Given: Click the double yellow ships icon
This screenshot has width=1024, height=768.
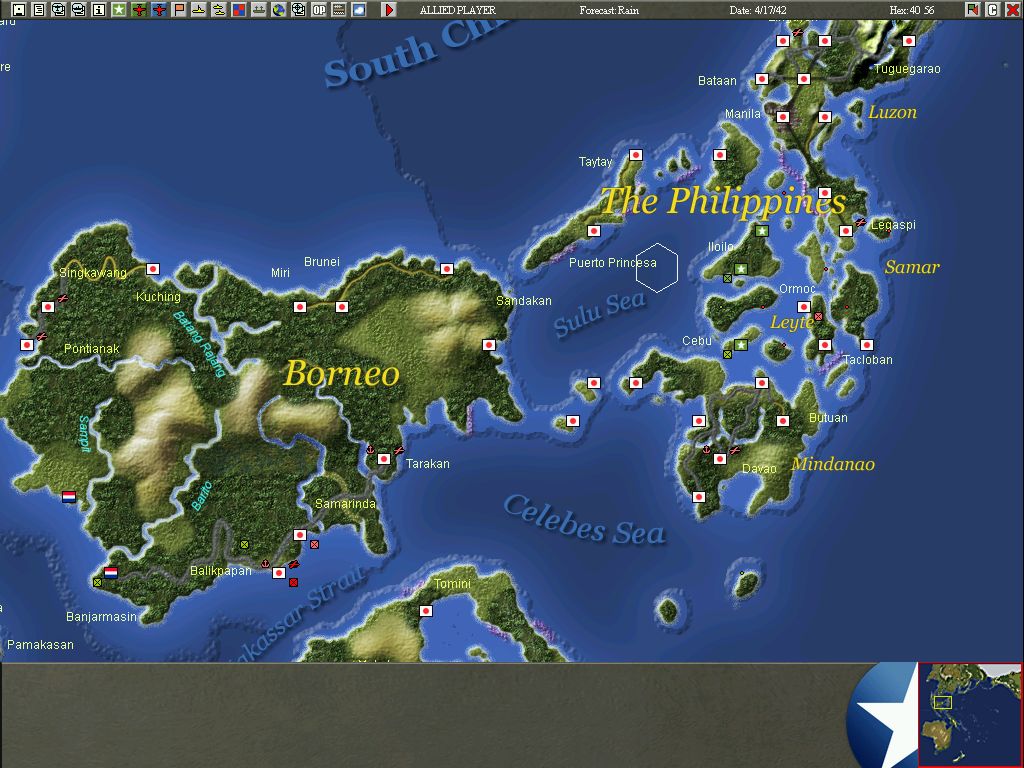Looking at the screenshot, I should (219, 9).
